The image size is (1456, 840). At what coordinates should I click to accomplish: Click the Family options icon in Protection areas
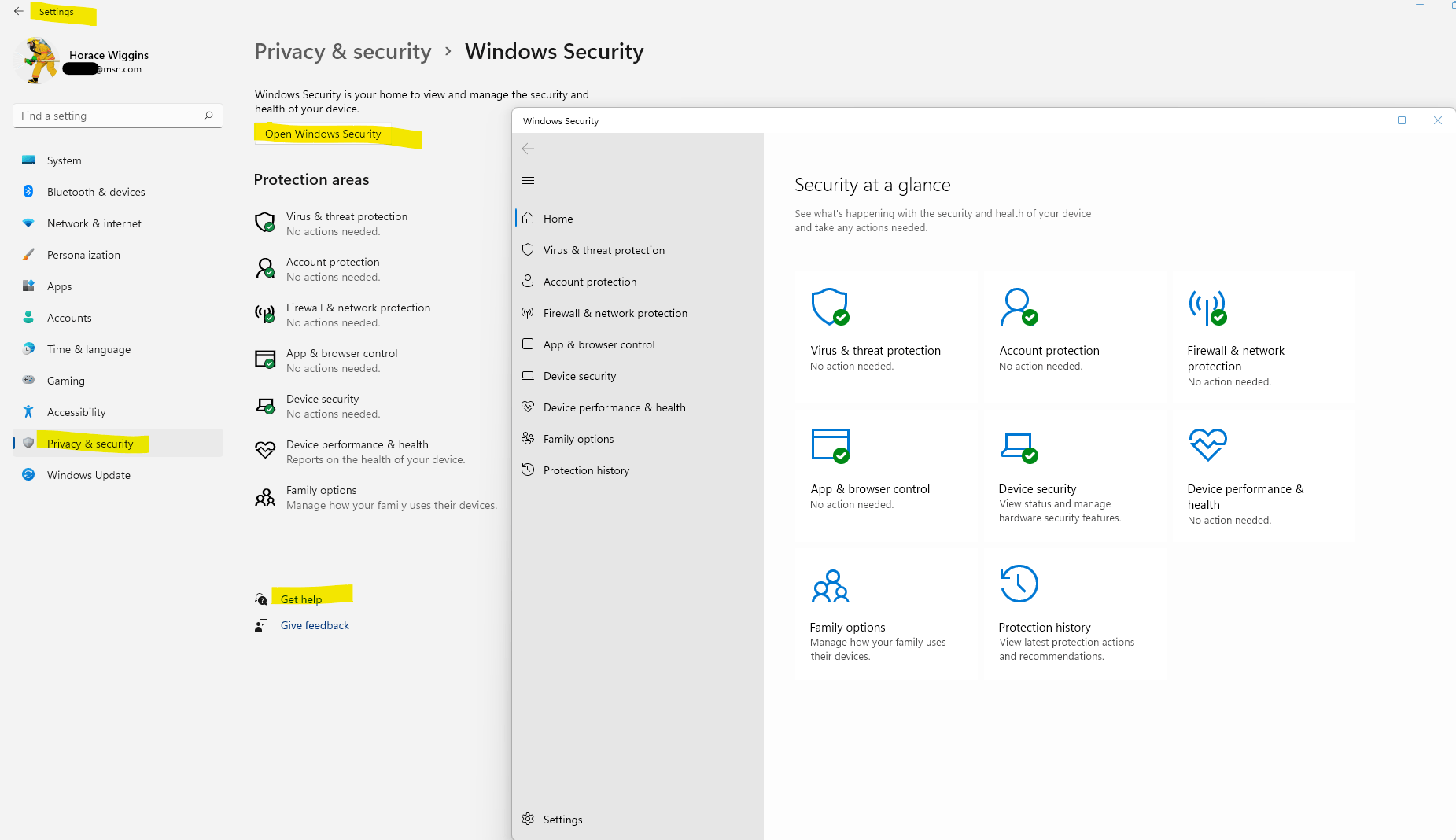265,497
